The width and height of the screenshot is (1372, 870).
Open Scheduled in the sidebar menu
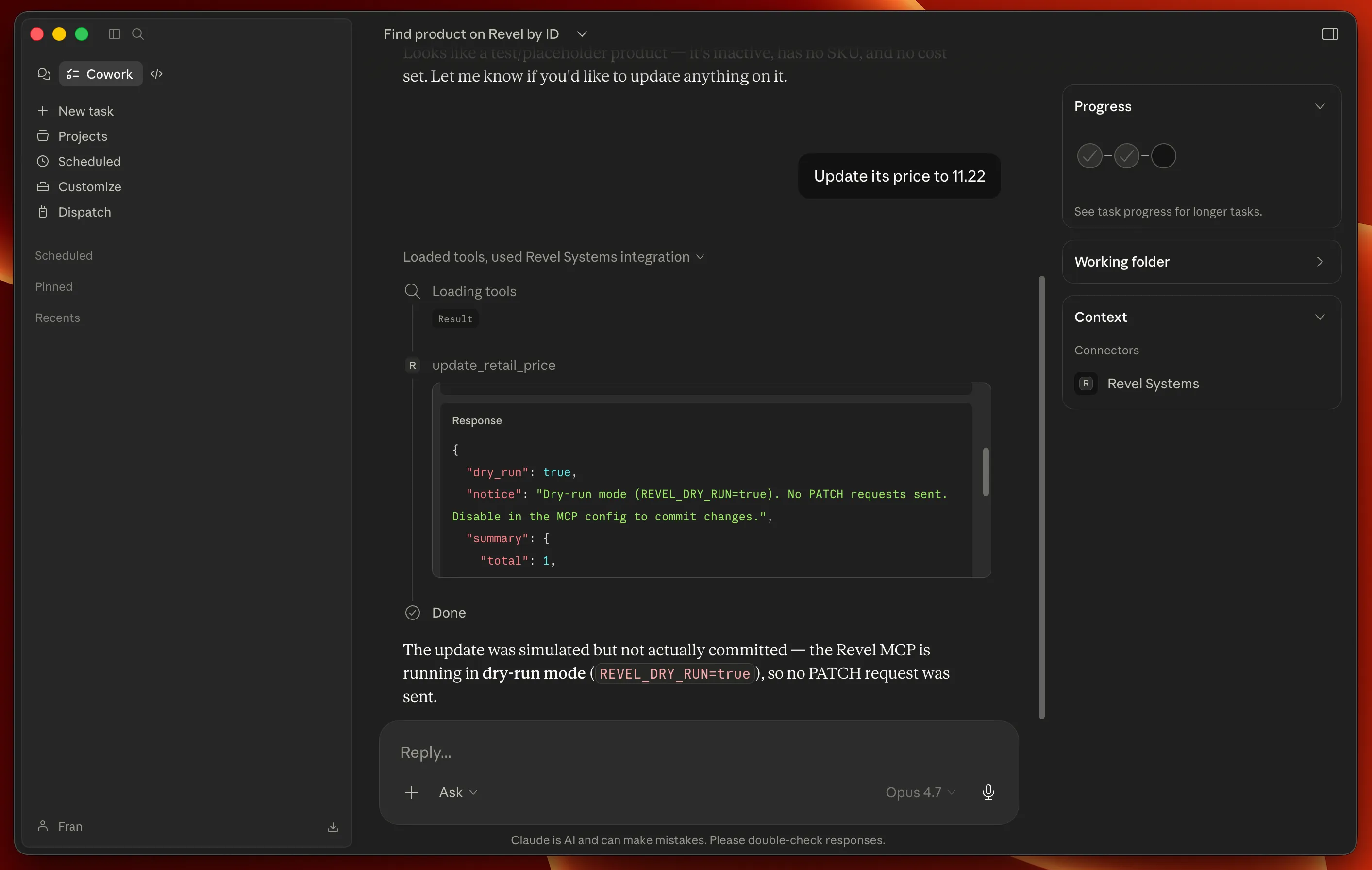89,161
